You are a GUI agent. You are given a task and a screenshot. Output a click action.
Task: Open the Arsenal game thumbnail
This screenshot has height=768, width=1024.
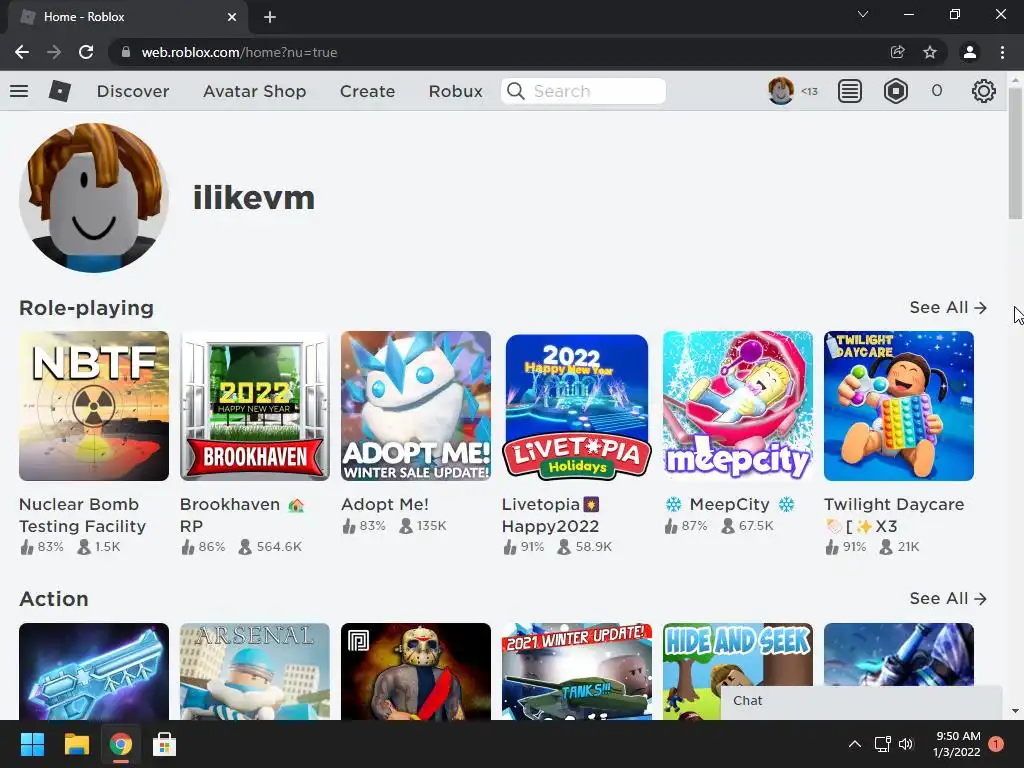(x=255, y=671)
